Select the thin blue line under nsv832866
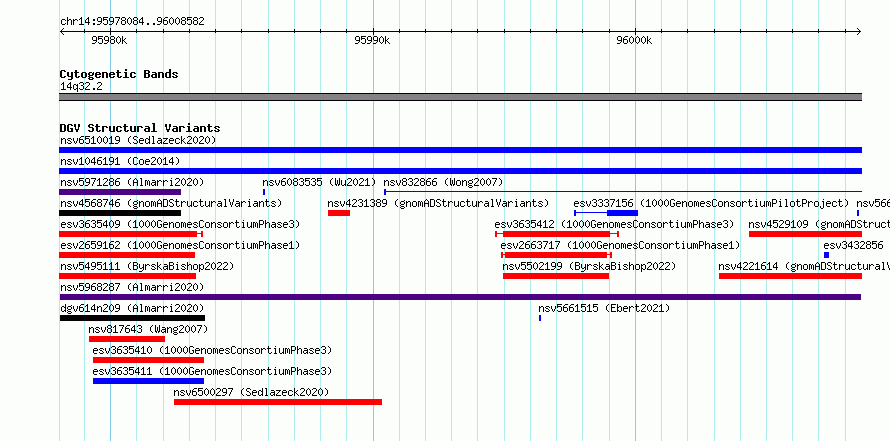890x441 pixels. pos(623,192)
